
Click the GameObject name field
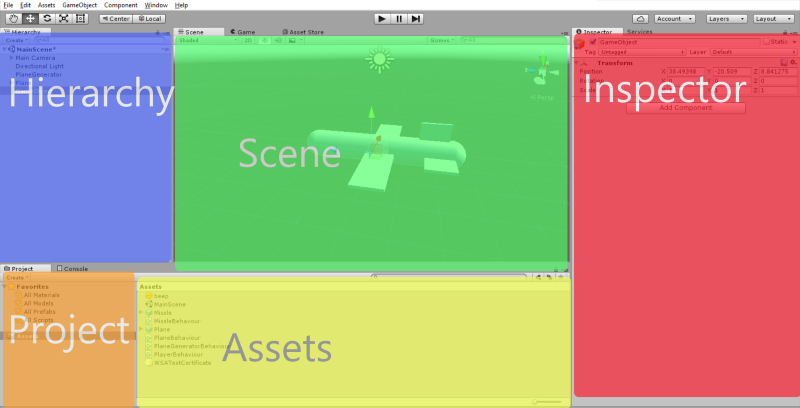679,42
